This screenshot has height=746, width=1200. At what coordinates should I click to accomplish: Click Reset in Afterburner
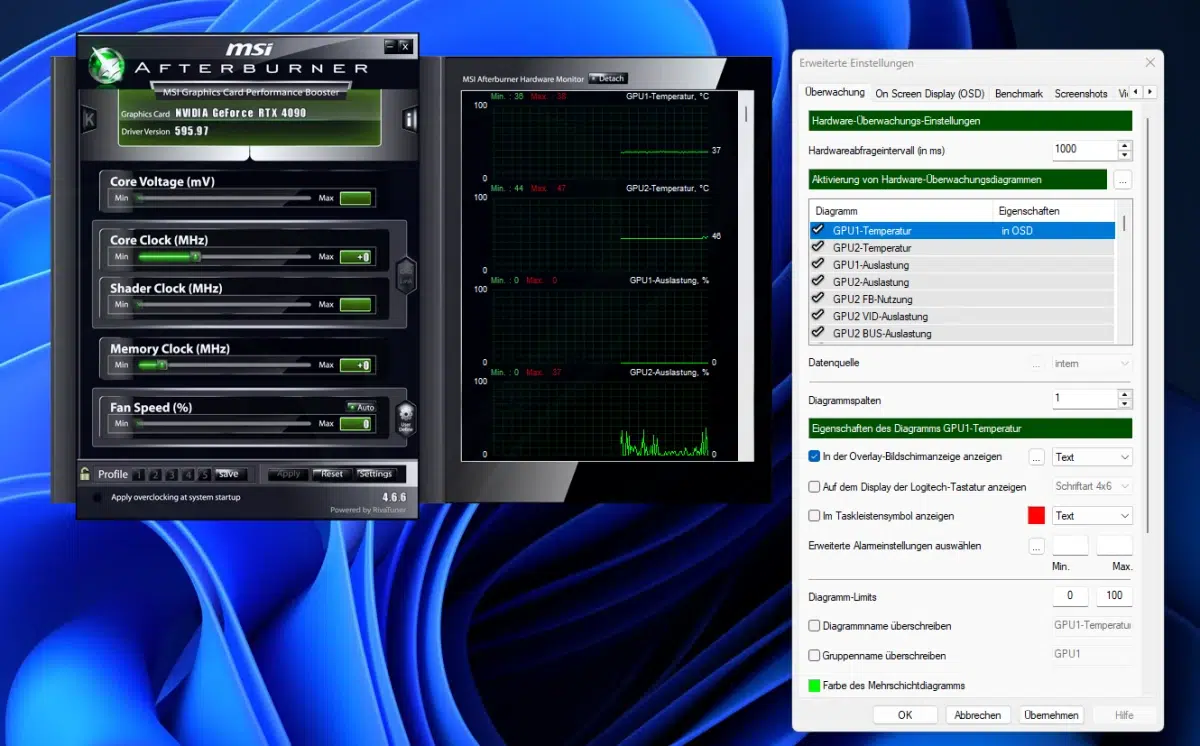click(x=331, y=474)
